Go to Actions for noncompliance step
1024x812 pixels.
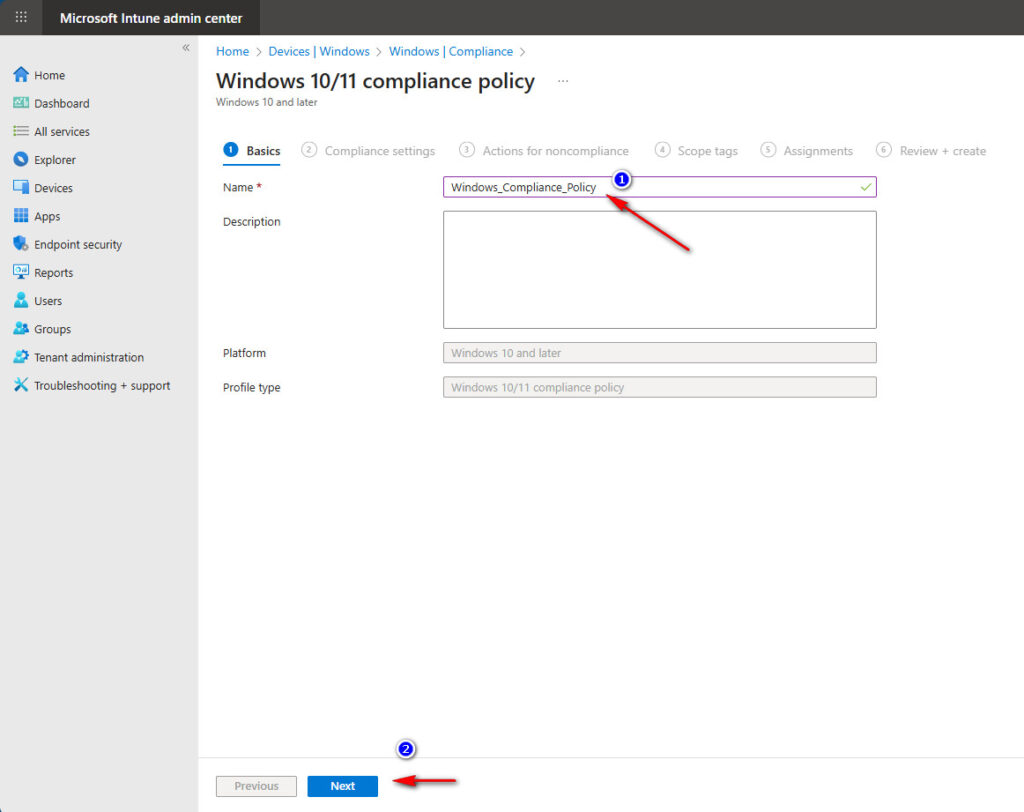[555, 151]
